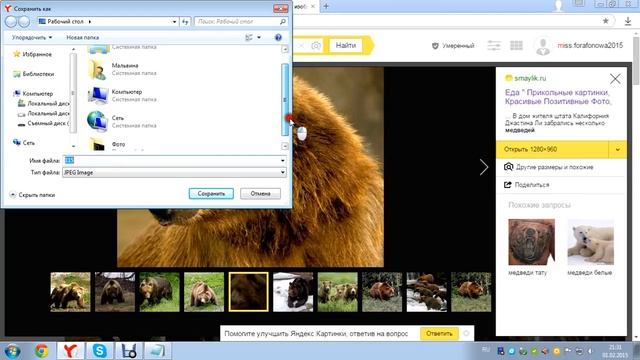Click the forward arrow in Save dialog
The image size is (640, 360).
(x=24, y=21)
